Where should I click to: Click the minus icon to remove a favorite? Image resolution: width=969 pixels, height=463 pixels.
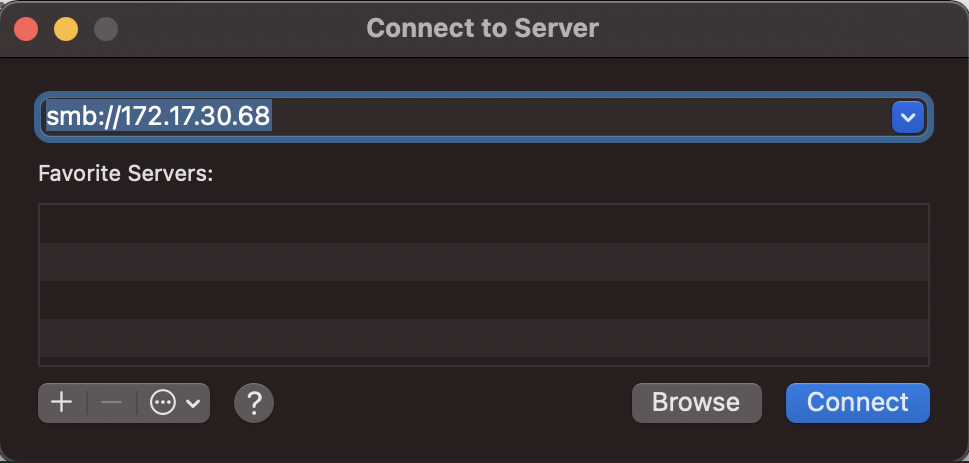point(111,403)
